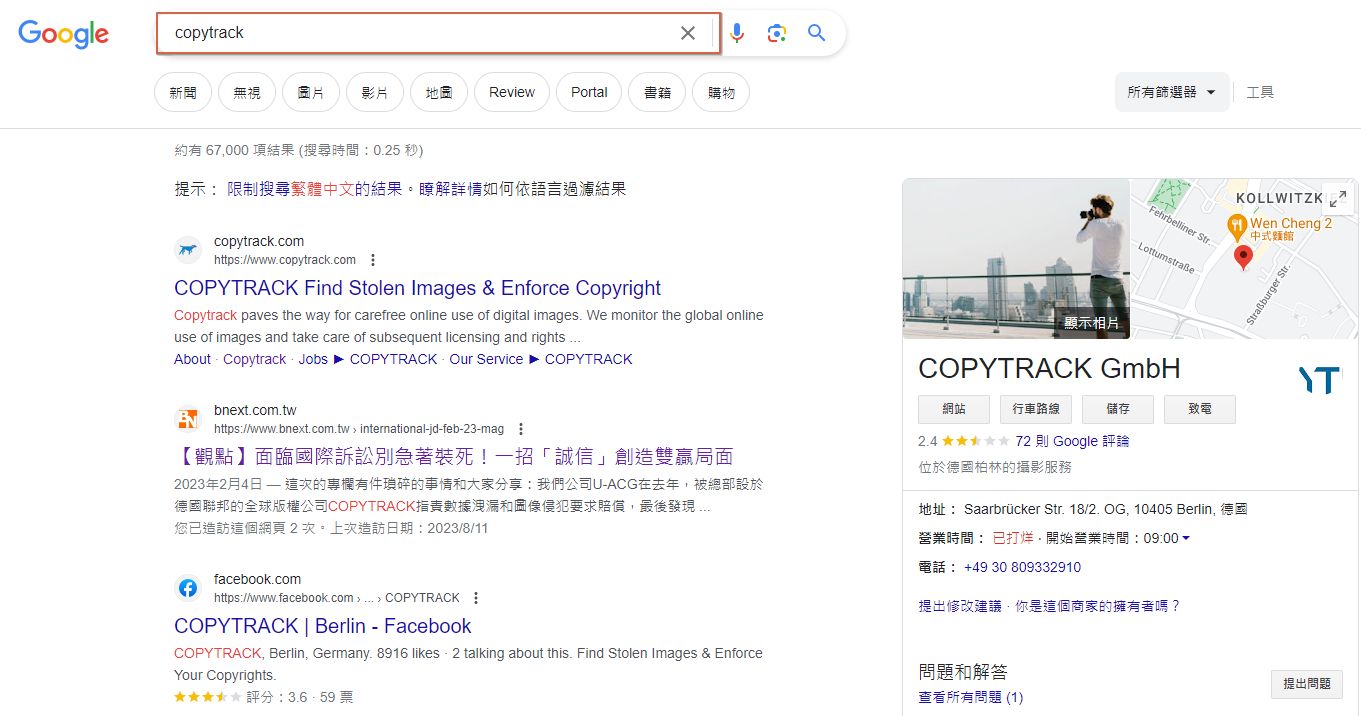Click the 儲存 save button
Screen dimensions: 1361x716
point(1118,409)
